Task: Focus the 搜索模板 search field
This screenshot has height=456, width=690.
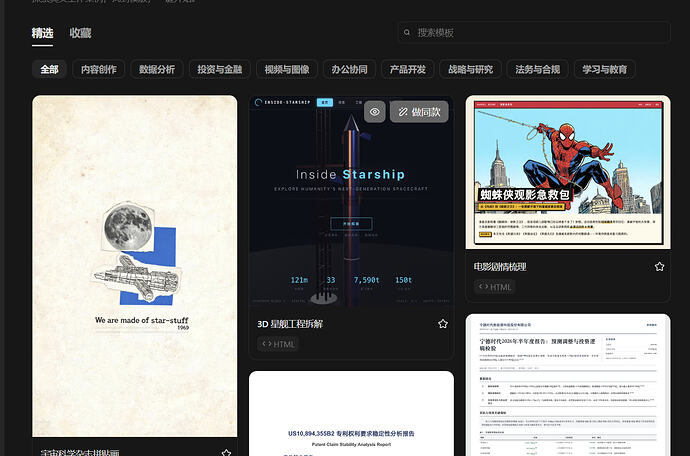Action: (x=534, y=32)
